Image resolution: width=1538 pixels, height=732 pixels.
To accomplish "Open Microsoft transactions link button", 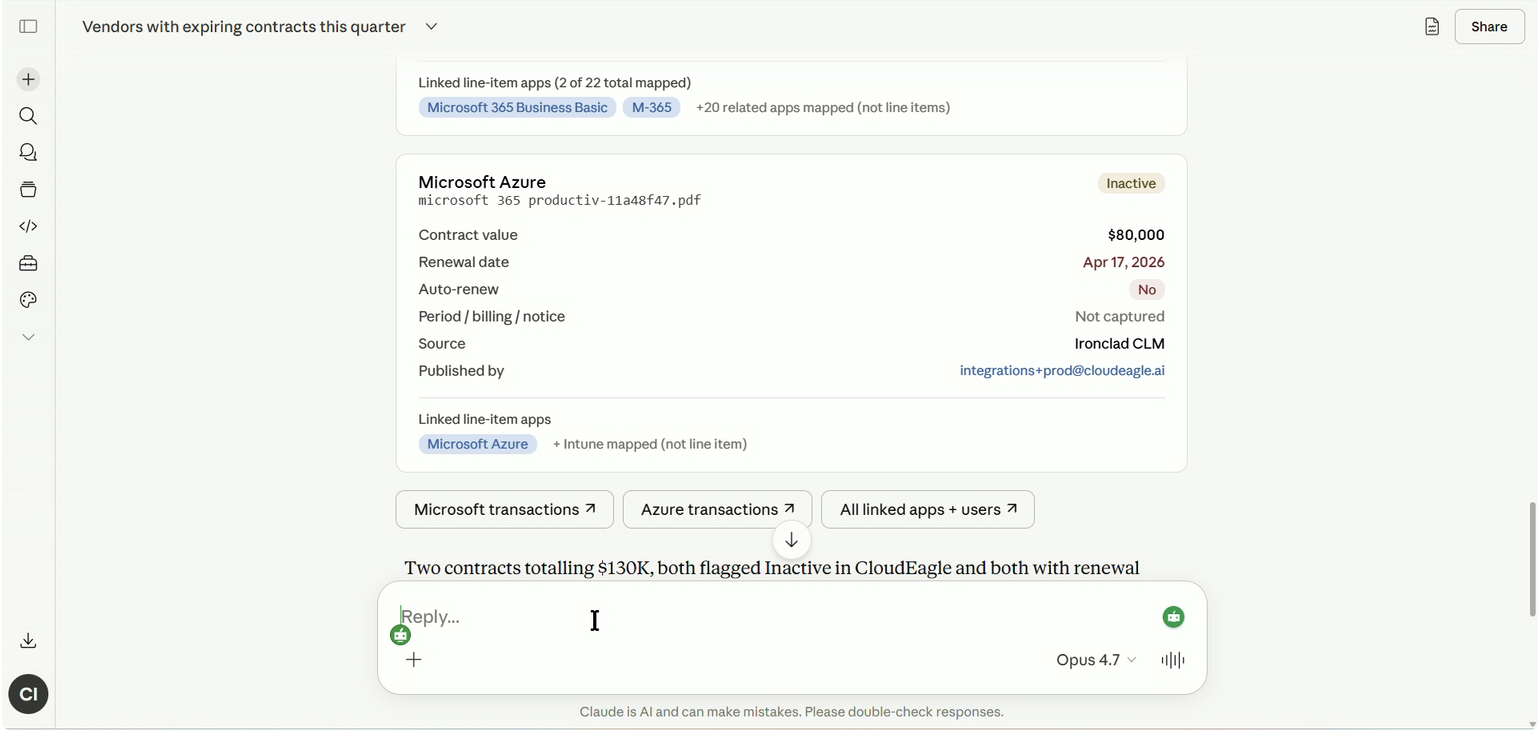I will point(505,509).
